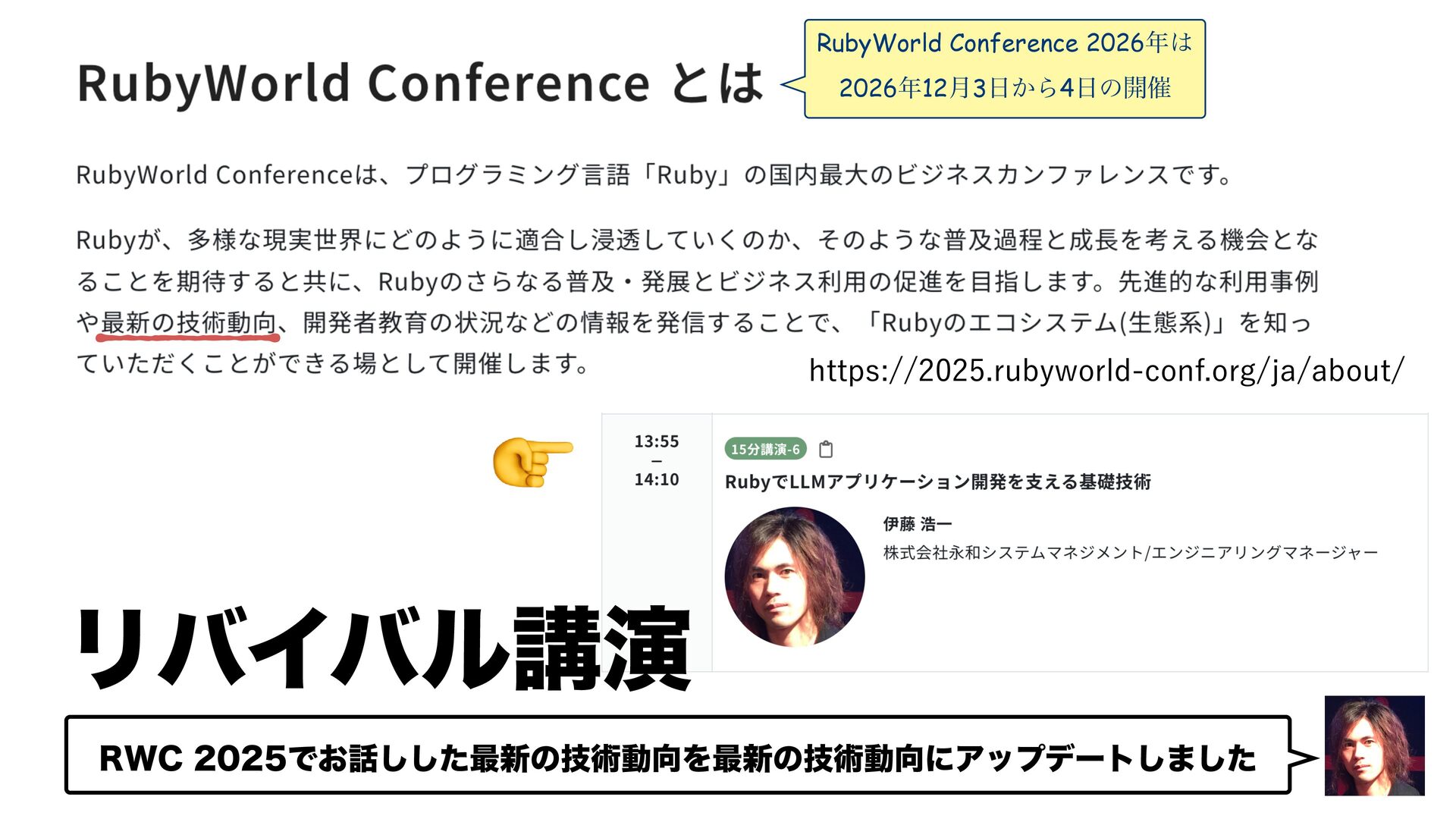Click the pointing hand emoji icon

point(532,461)
